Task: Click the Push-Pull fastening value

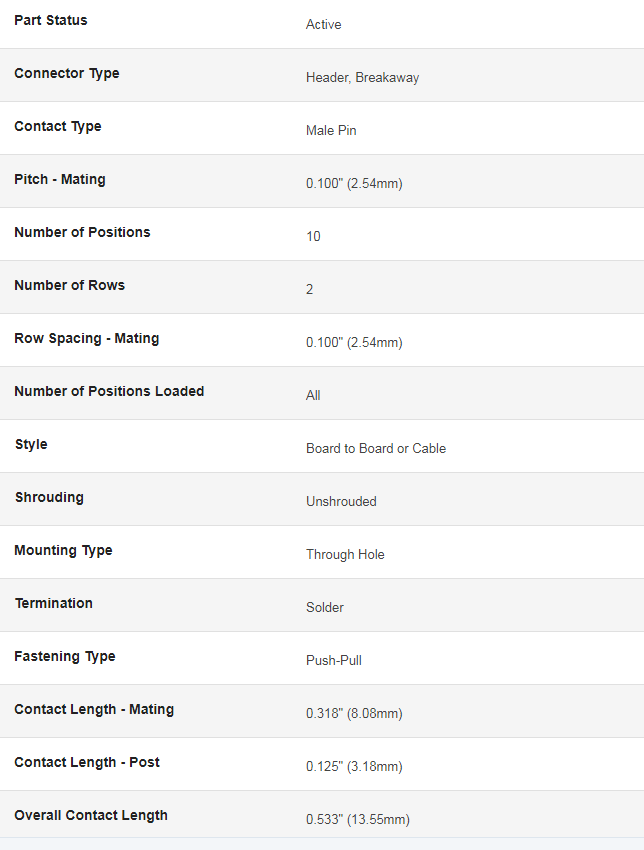Action: [334, 660]
